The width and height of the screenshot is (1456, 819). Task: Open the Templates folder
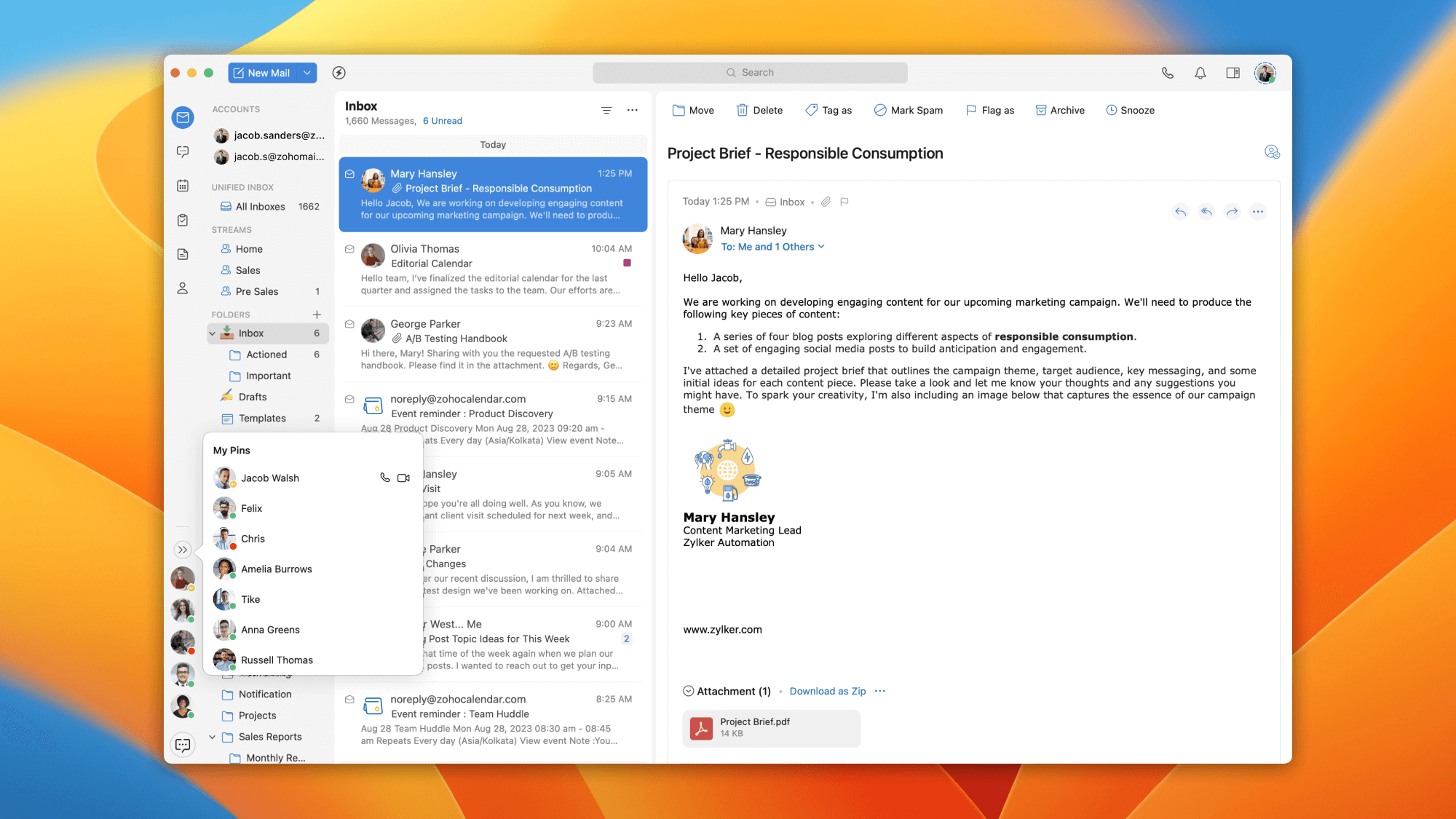tap(269, 418)
